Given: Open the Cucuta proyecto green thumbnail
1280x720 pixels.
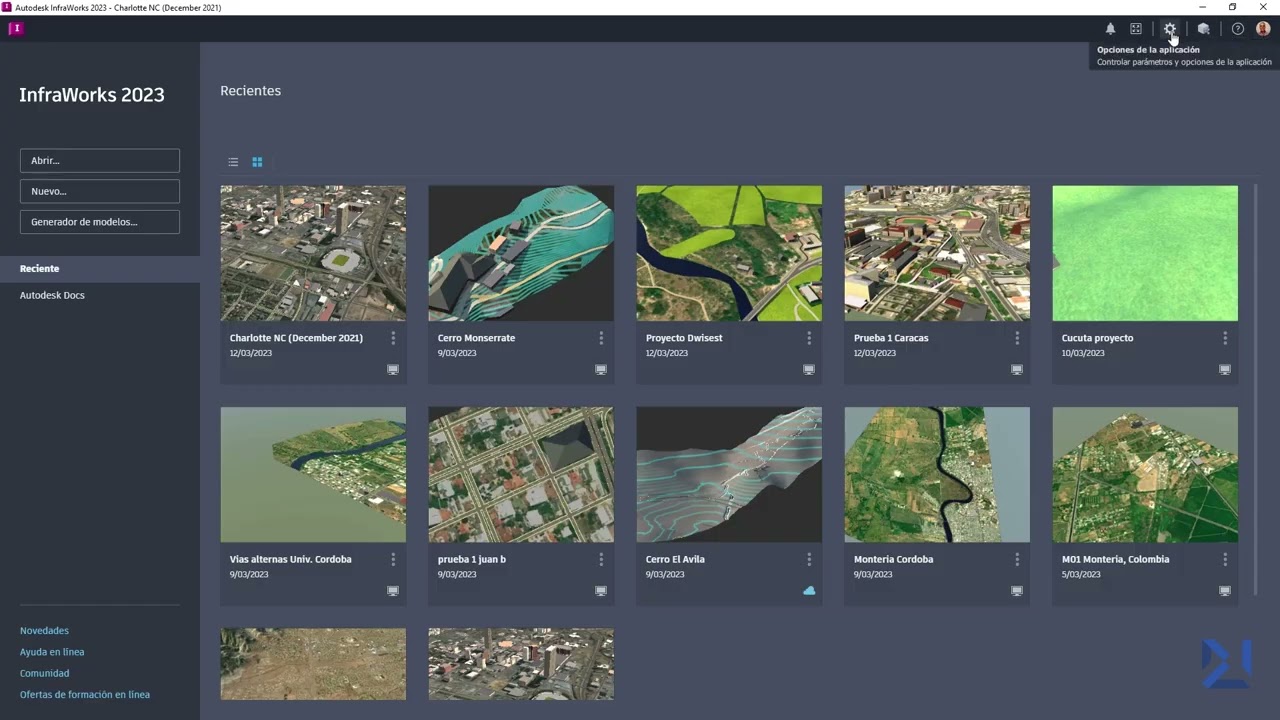Looking at the screenshot, I should pos(1145,253).
